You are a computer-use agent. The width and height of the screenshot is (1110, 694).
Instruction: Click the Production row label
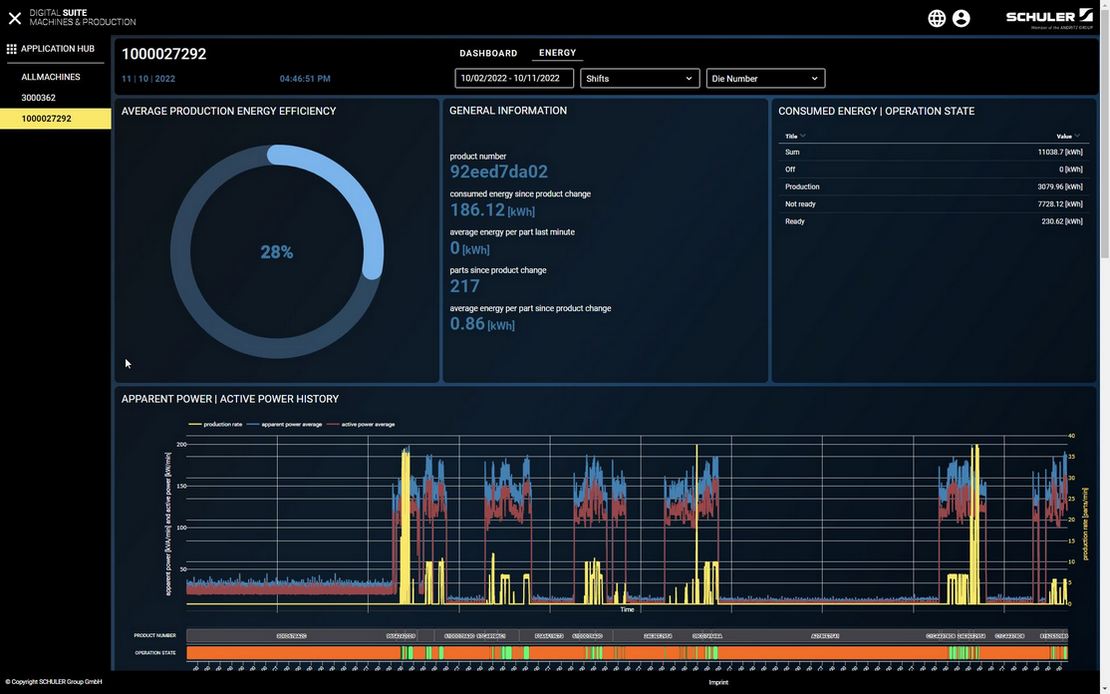click(802, 187)
